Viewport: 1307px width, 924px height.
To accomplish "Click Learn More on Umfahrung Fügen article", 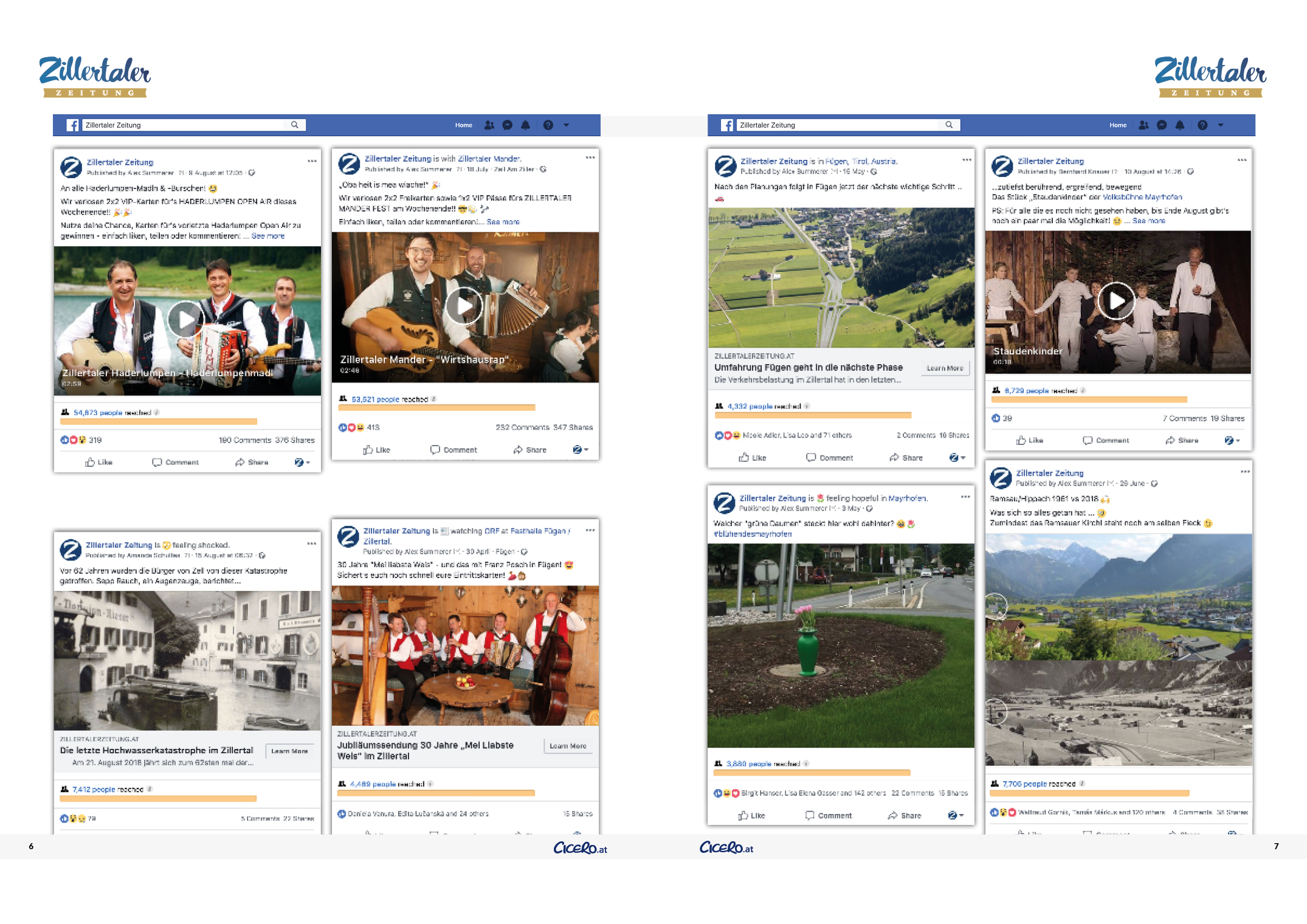I will [945, 368].
